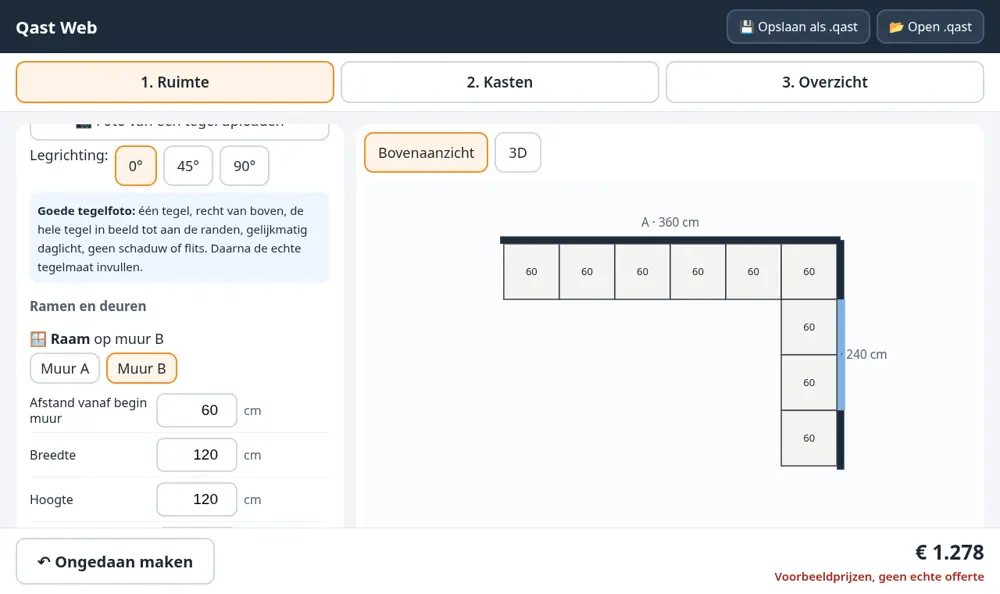
Task: Set laying direction to 45°
Action: [188, 166]
